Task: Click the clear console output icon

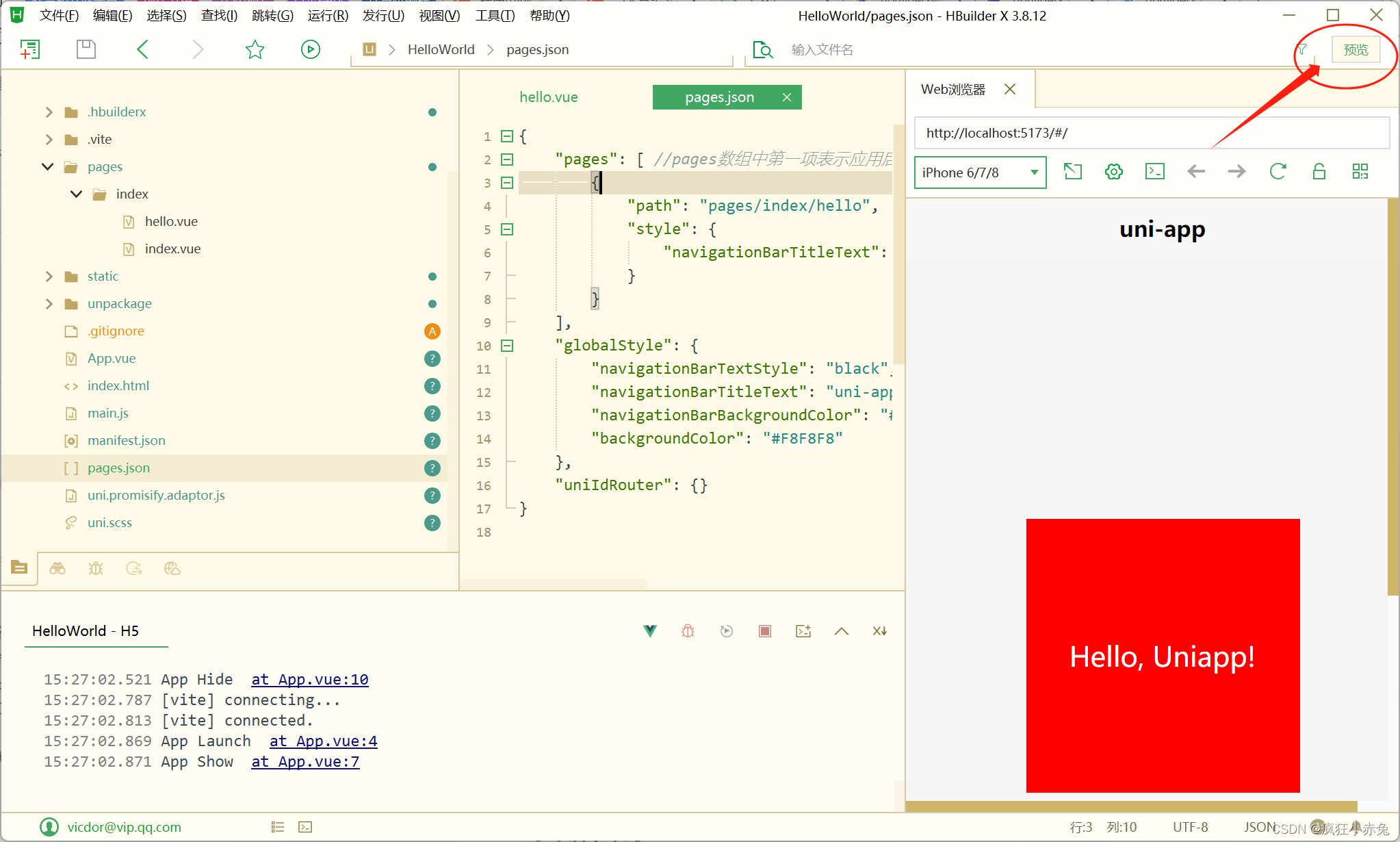Action: (x=803, y=631)
